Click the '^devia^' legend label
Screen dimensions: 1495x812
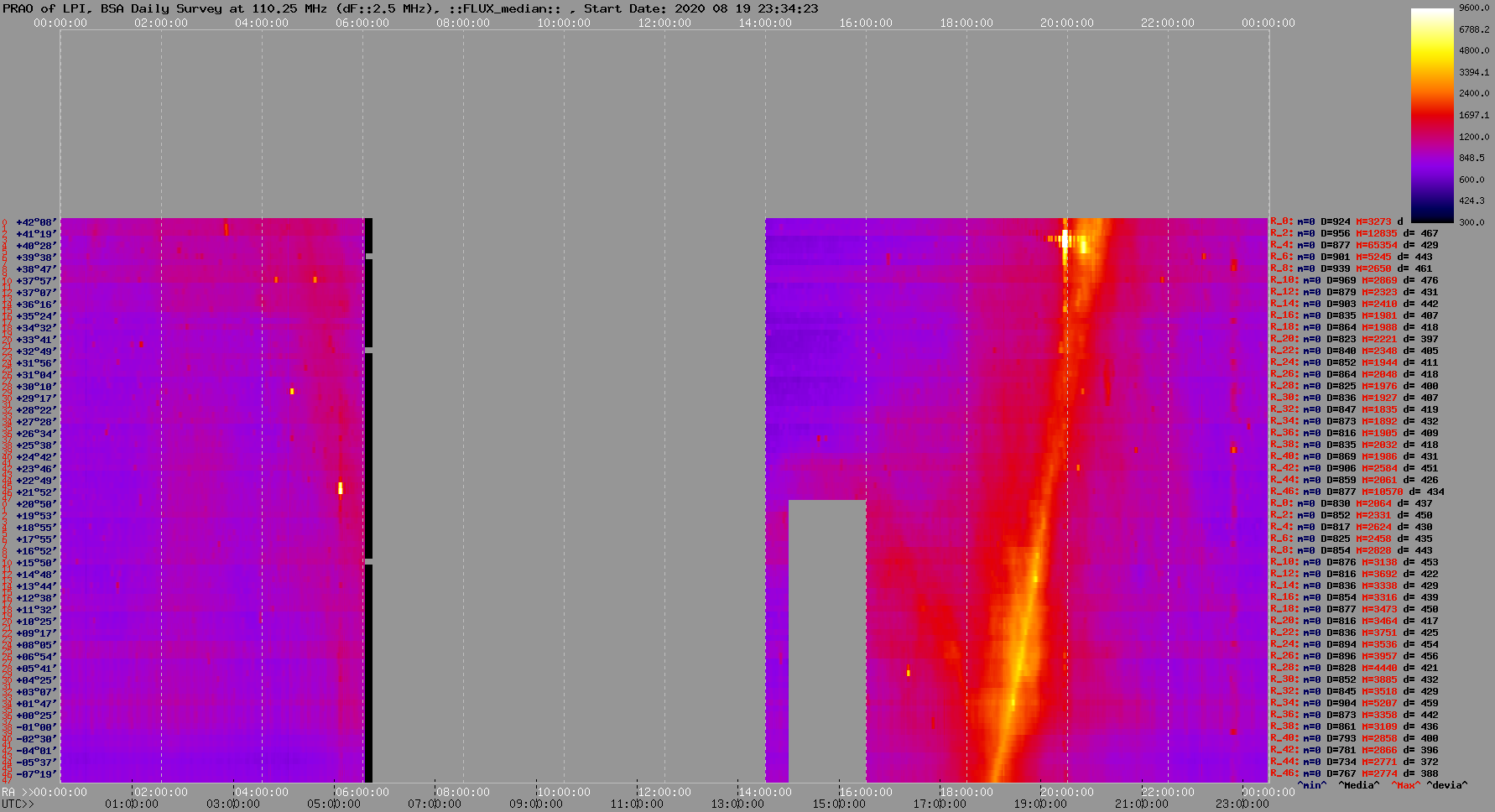[x=1446, y=785]
